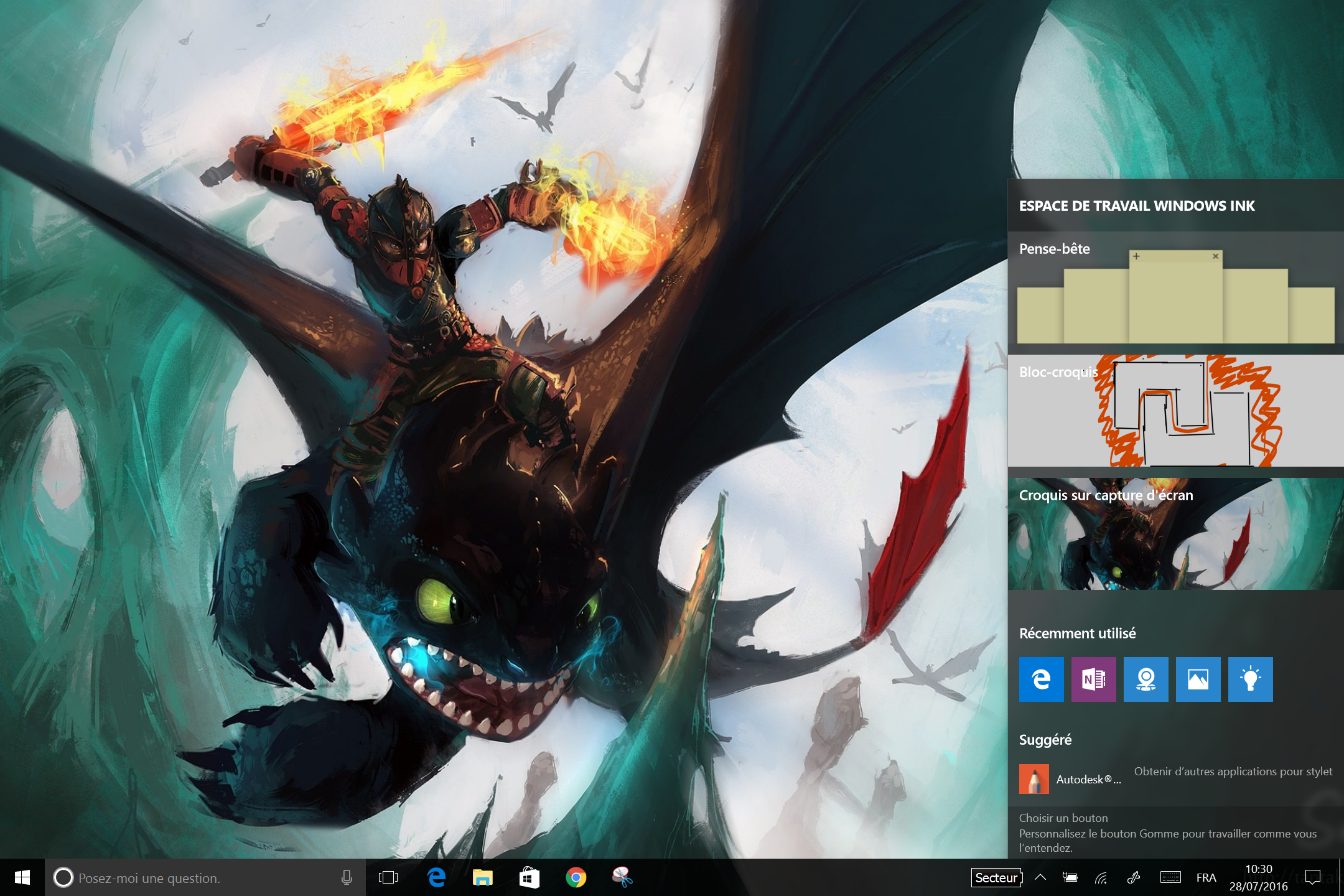Image resolution: width=1344 pixels, height=896 pixels.
Task: Open the battery power status icon
Action: click(x=1070, y=877)
